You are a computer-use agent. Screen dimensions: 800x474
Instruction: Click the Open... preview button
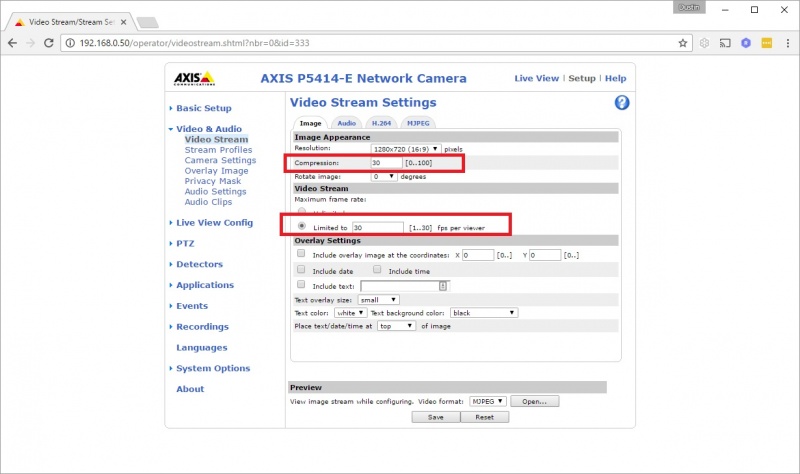tap(534, 402)
